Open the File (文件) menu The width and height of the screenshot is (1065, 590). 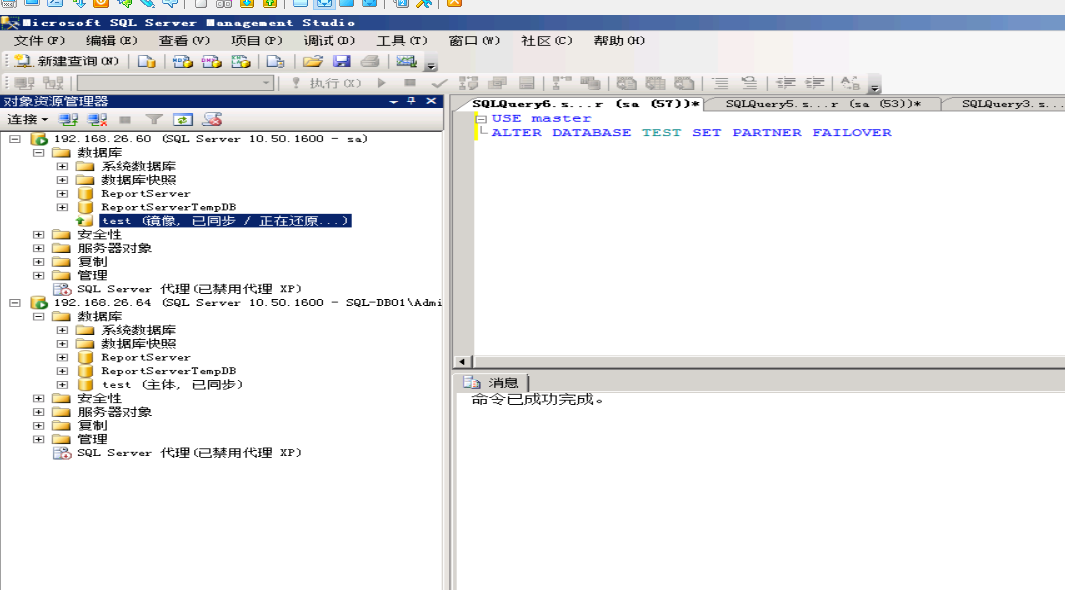click(x=39, y=41)
